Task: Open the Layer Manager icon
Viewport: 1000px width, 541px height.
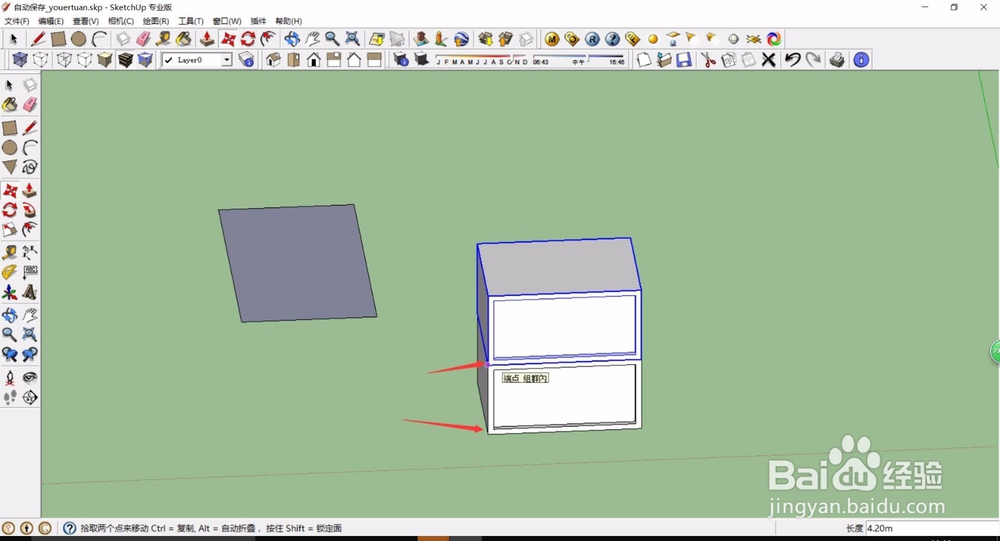Action: point(246,60)
